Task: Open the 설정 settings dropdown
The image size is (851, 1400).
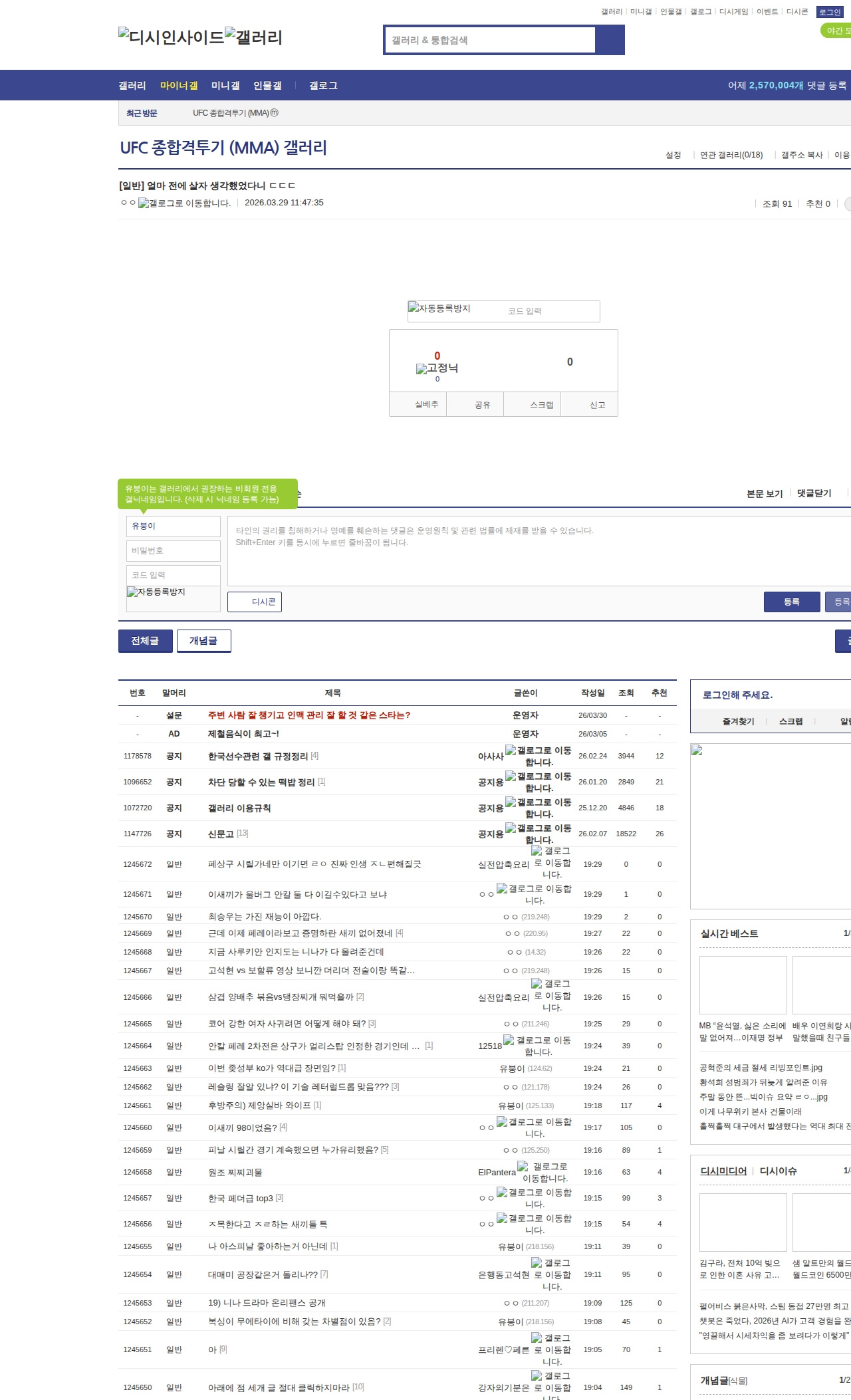Action: (x=673, y=155)
